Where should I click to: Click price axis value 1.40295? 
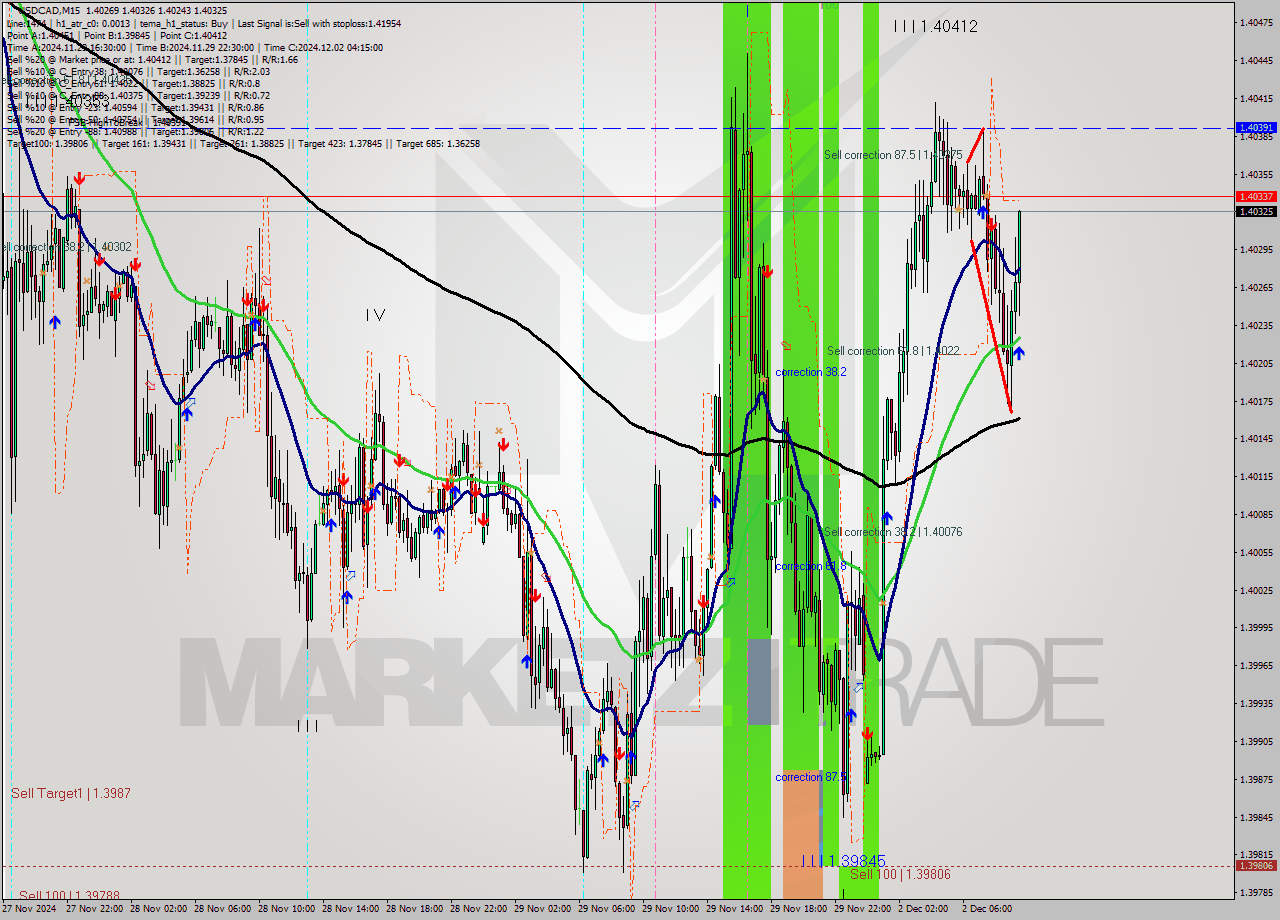point(1256,249)
